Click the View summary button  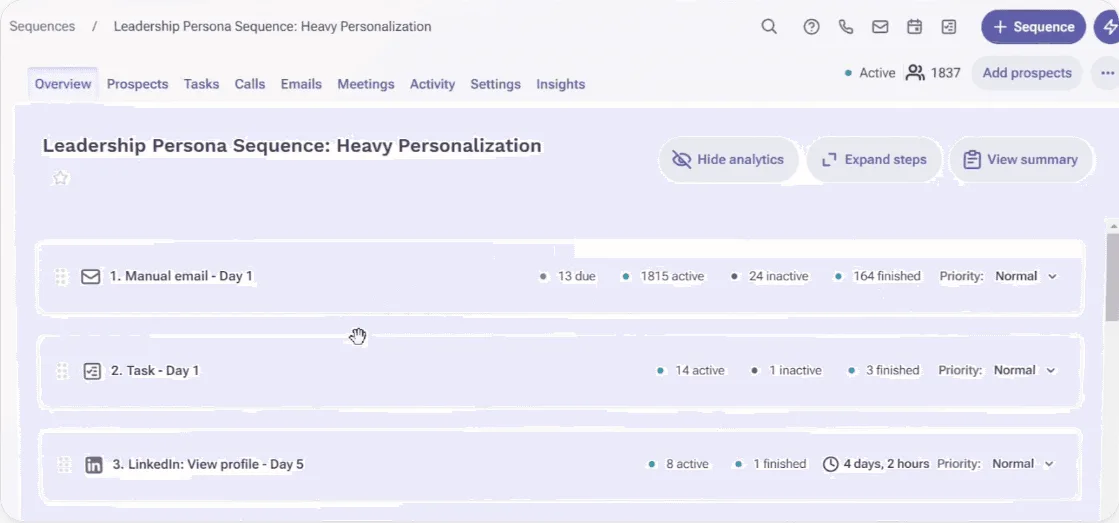tap(1021, 160)
